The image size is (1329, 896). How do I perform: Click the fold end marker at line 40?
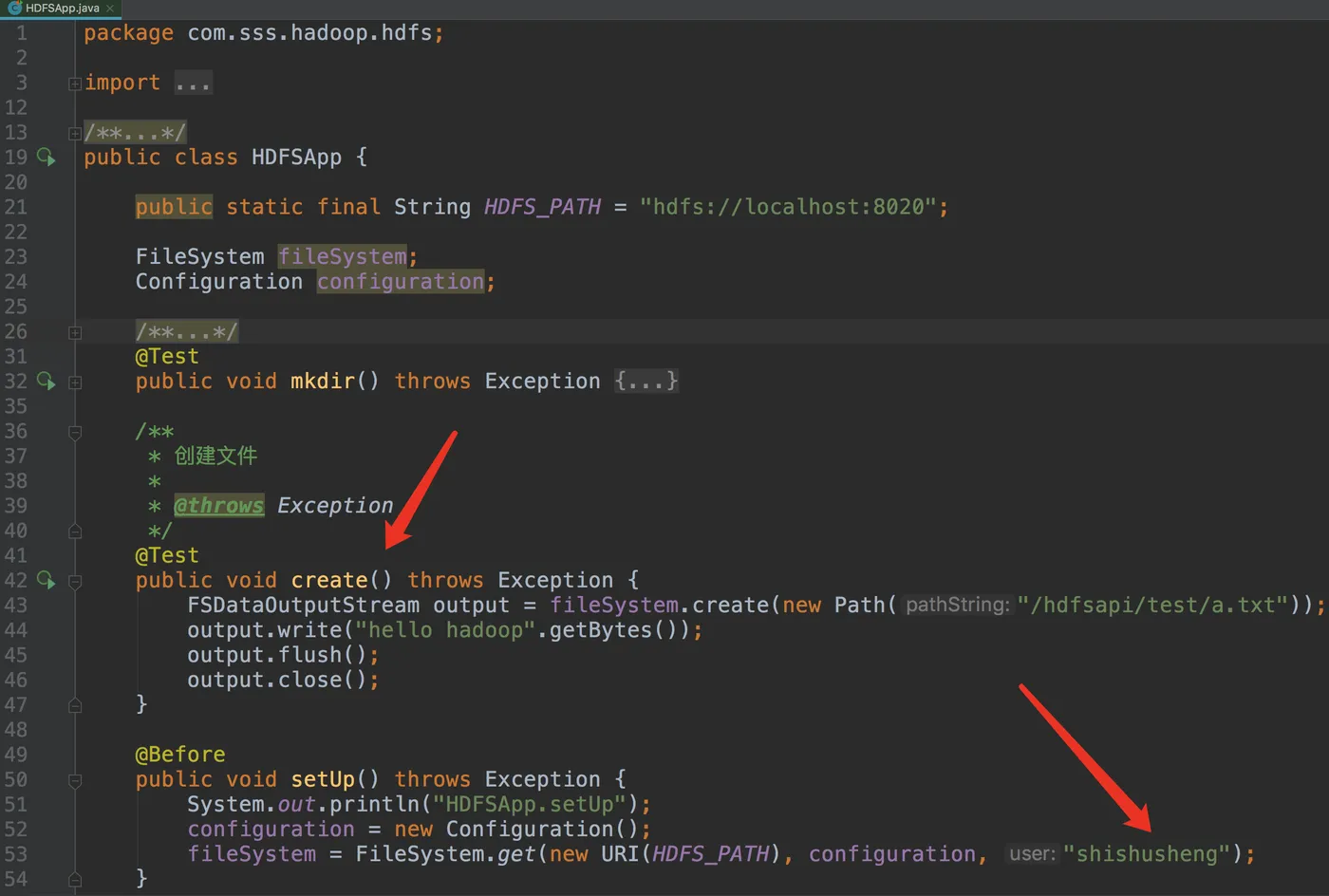pos(75,532)
